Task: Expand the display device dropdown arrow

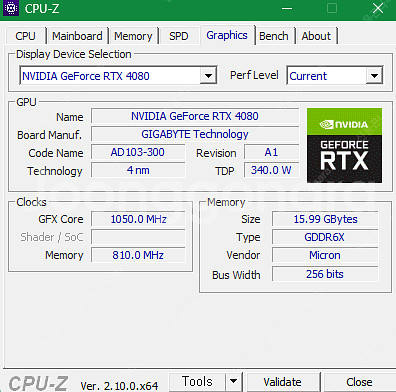Action: [x=208, y=76]
